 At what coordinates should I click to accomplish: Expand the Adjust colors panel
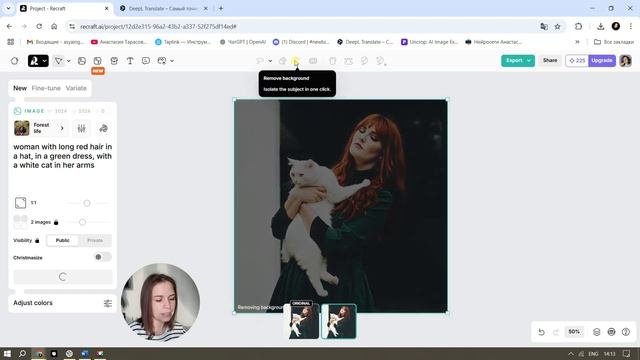pyautogui.click(x=62, y=303)
